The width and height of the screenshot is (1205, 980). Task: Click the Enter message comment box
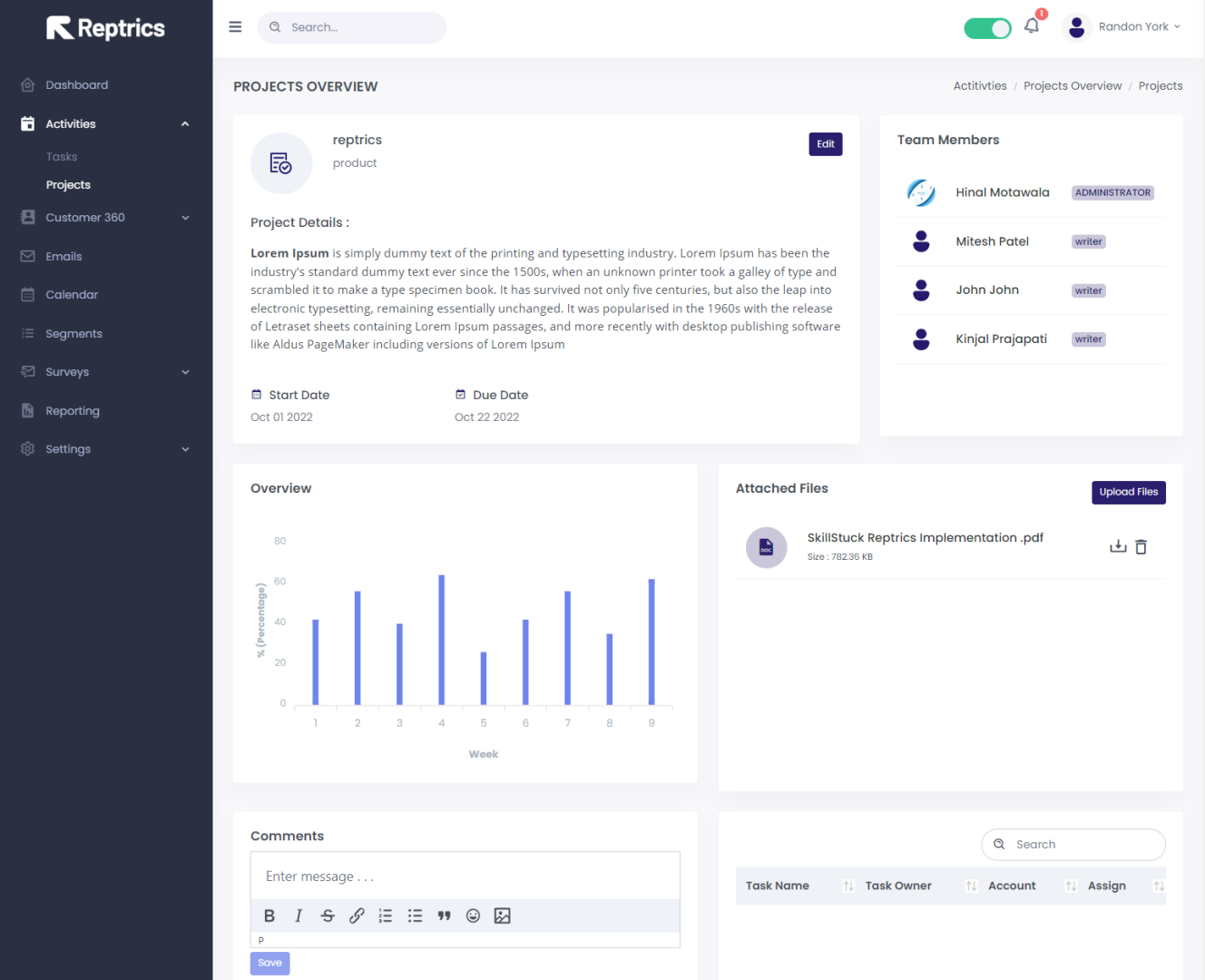click(x=465, y=877)
